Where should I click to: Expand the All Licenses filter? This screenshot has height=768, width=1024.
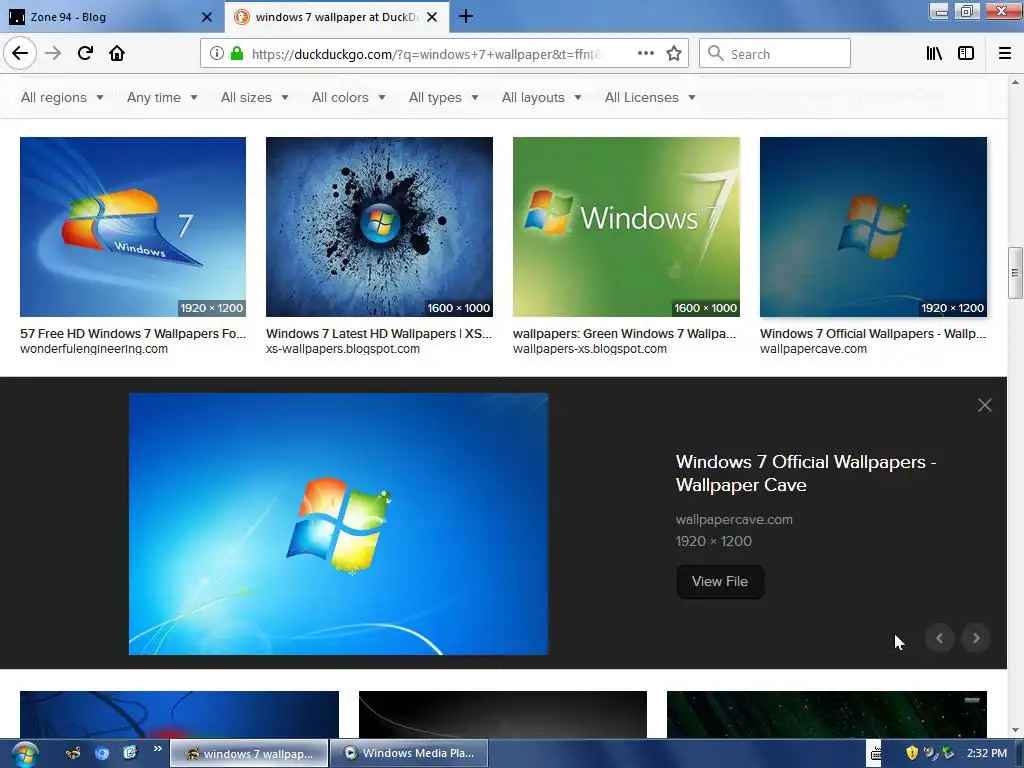[650, 97]
